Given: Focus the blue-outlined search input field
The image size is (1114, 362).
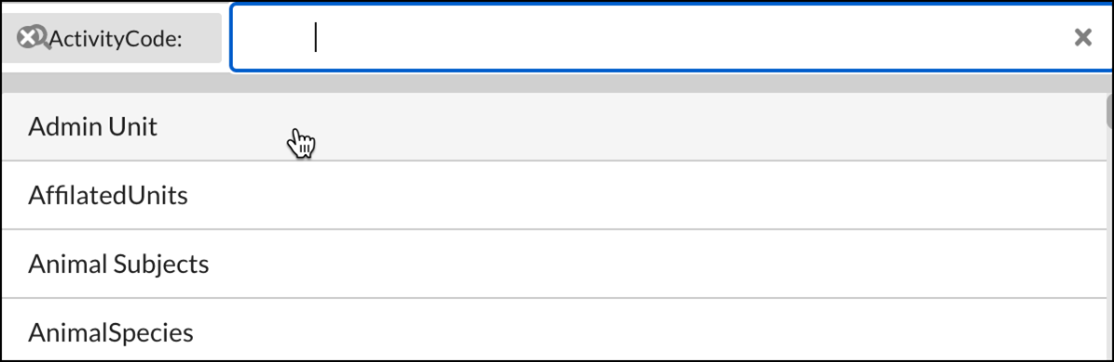Looking at the screenshot, I should click(x=671, y=38).
